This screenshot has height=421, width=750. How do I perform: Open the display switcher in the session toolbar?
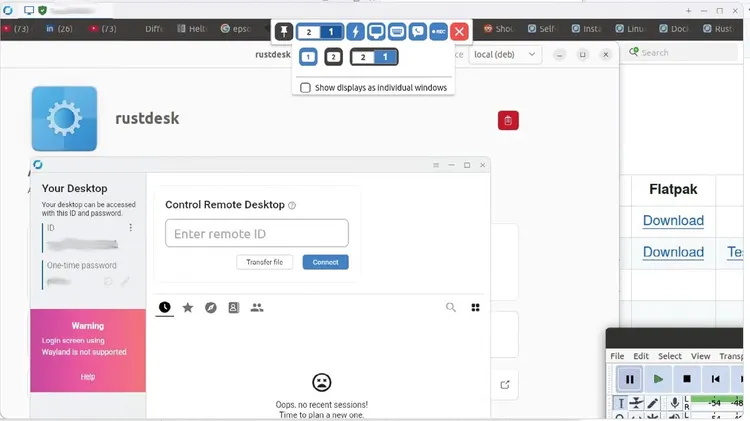tap(320, 32)
